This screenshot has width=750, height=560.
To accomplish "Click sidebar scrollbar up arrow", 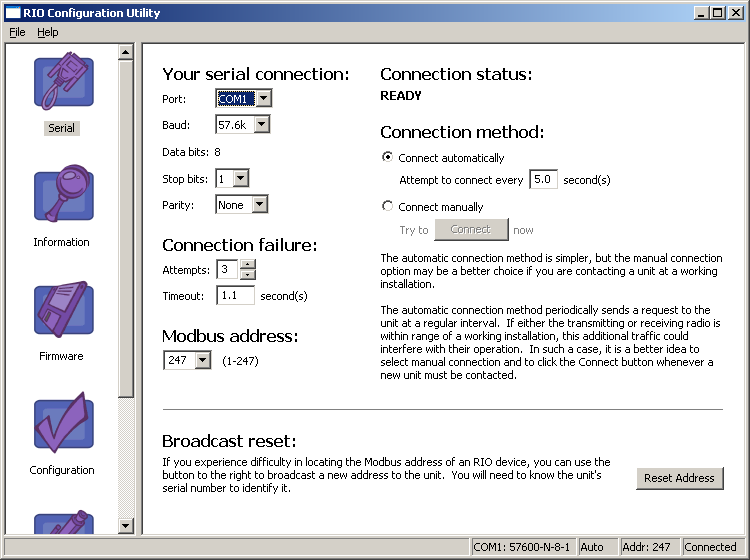I will coord(126,52).
